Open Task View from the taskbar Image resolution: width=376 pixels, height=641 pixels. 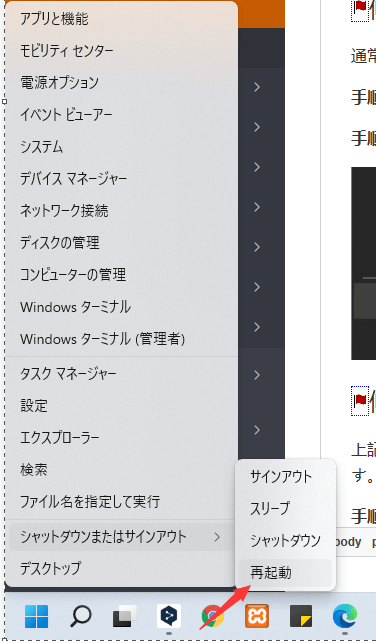(125, 616)
